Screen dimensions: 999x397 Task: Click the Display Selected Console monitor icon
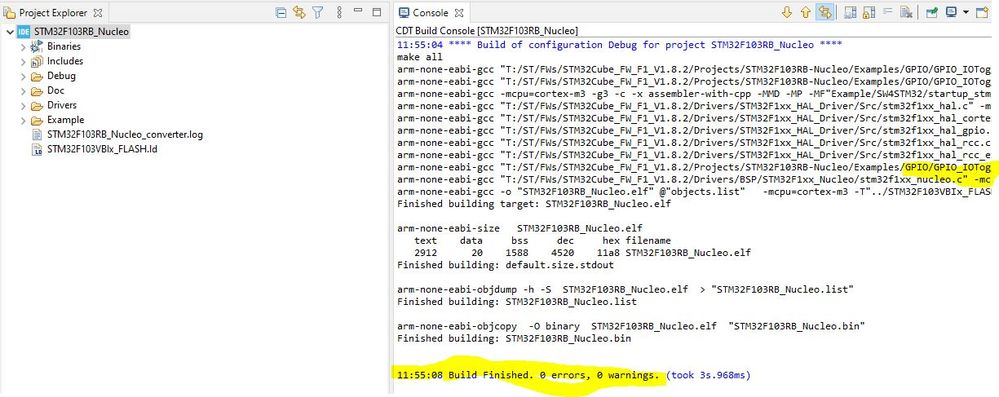pyautogui.click(x=951, y=12)
